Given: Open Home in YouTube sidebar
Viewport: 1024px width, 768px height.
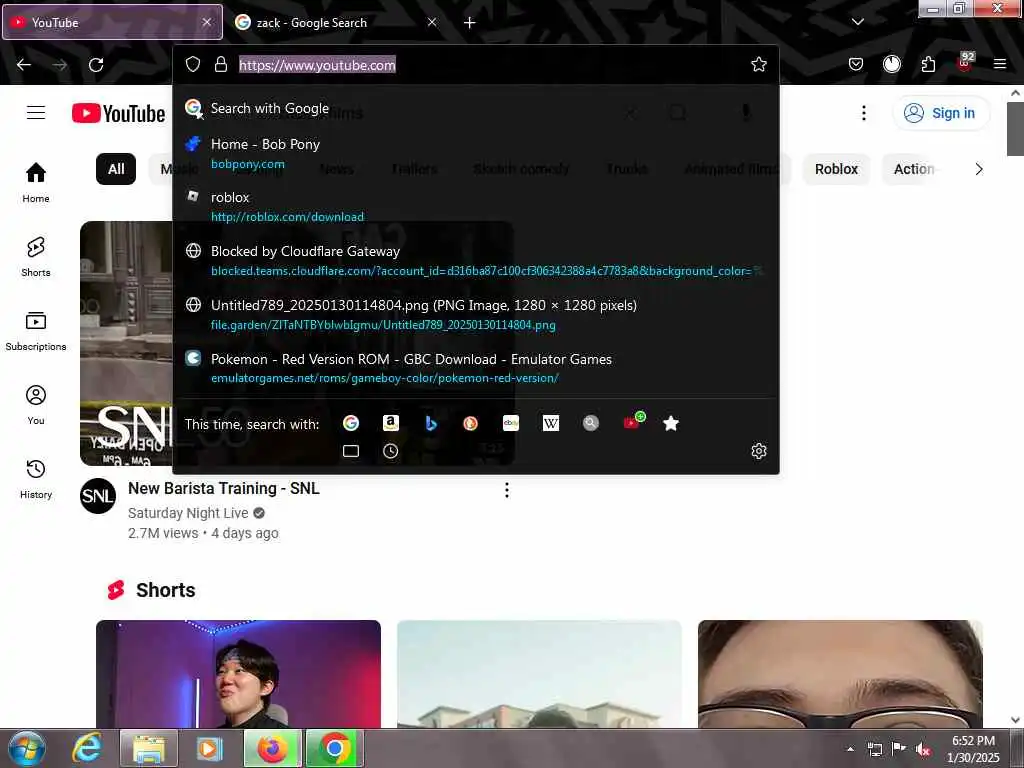Looking at the screenshot, I should click(x=36, y=182).
